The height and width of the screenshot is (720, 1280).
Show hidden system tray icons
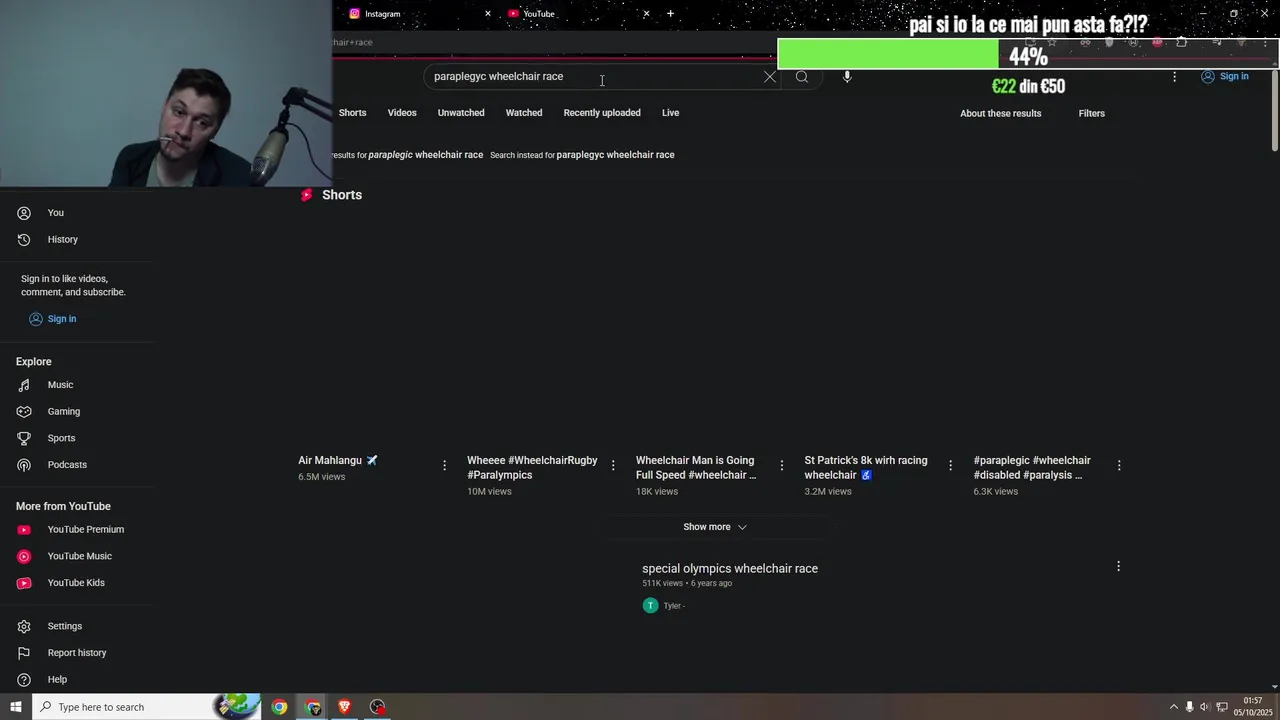1174,707
